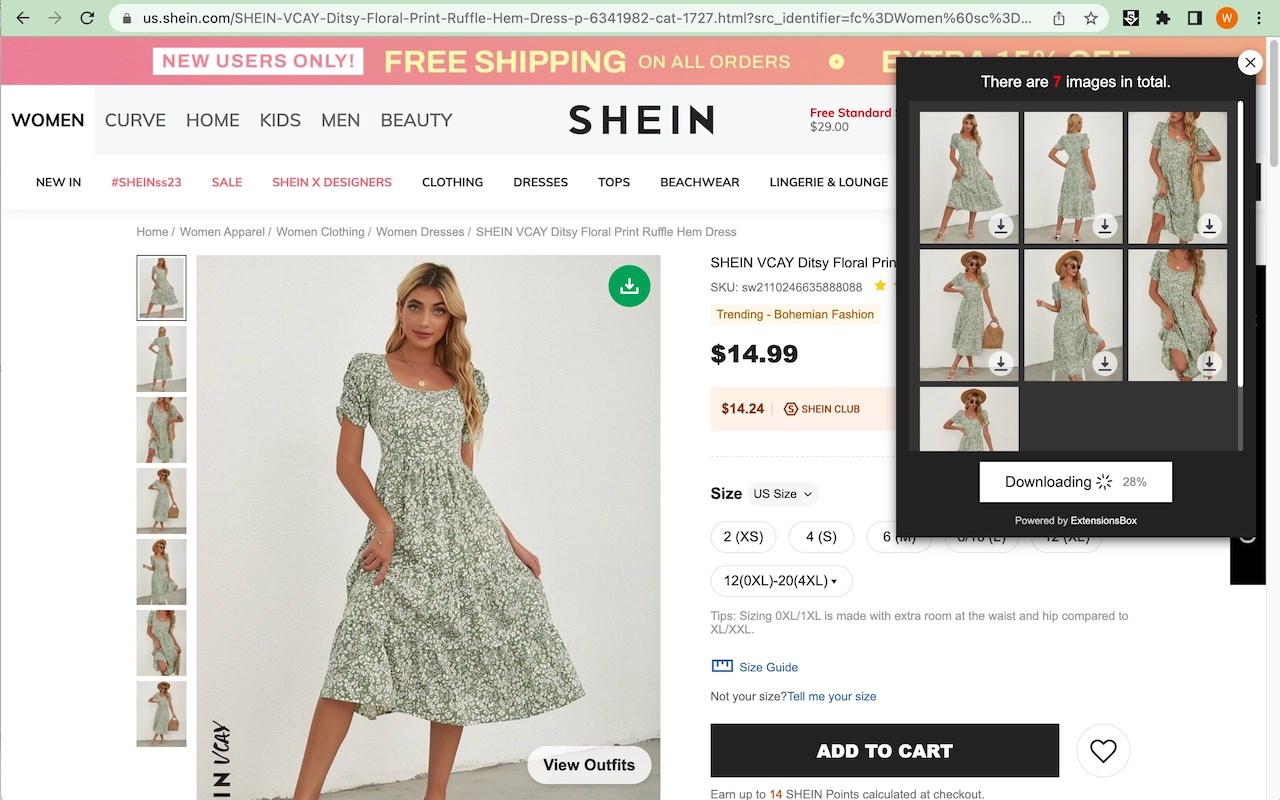Viewport: 1280px width, 800px height.
Task: Switch to the BEAUTY category tab
Action: point(416,120)
